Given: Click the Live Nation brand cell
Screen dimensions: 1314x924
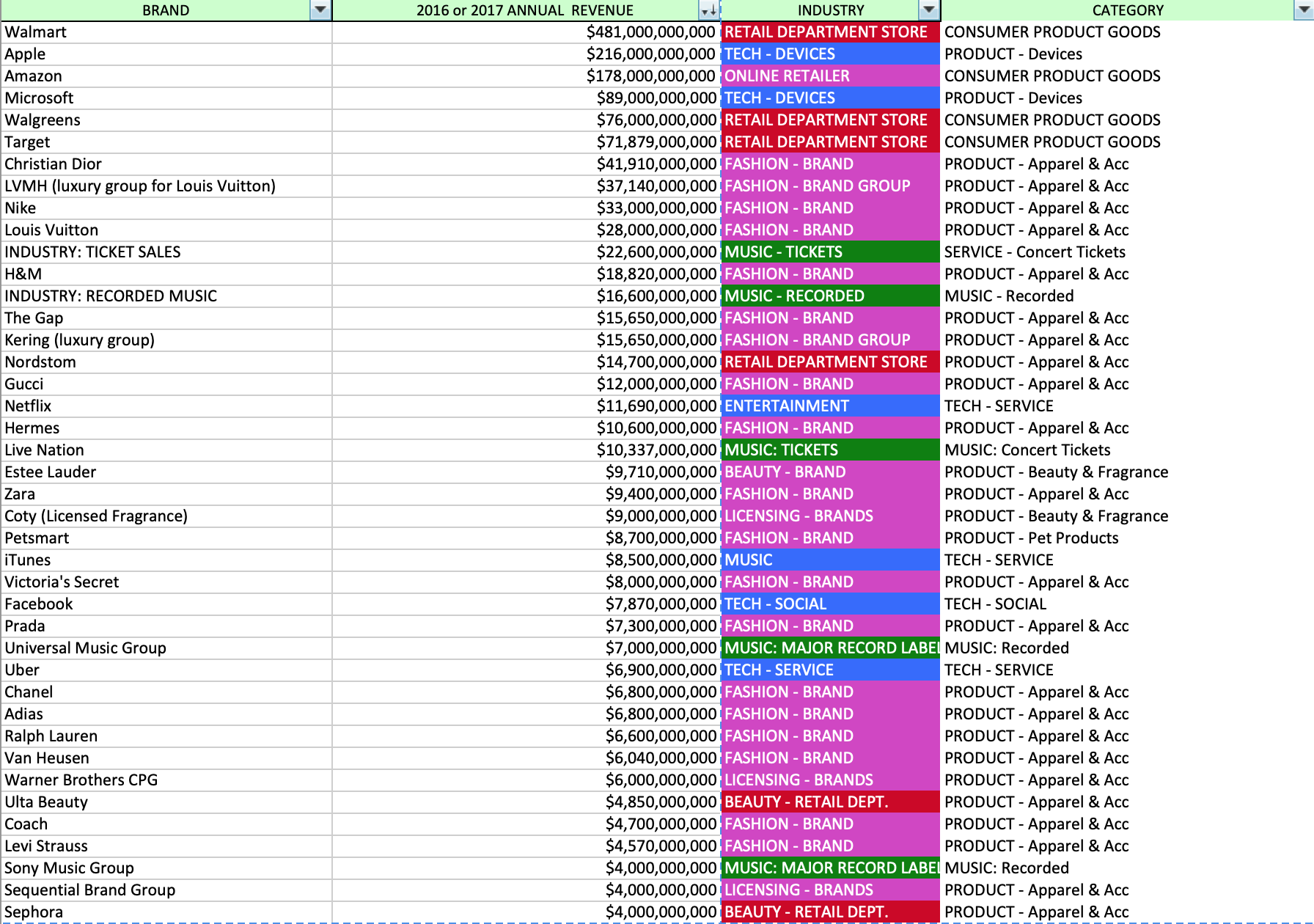Looking at the screenshot, I should coord(166,450).
